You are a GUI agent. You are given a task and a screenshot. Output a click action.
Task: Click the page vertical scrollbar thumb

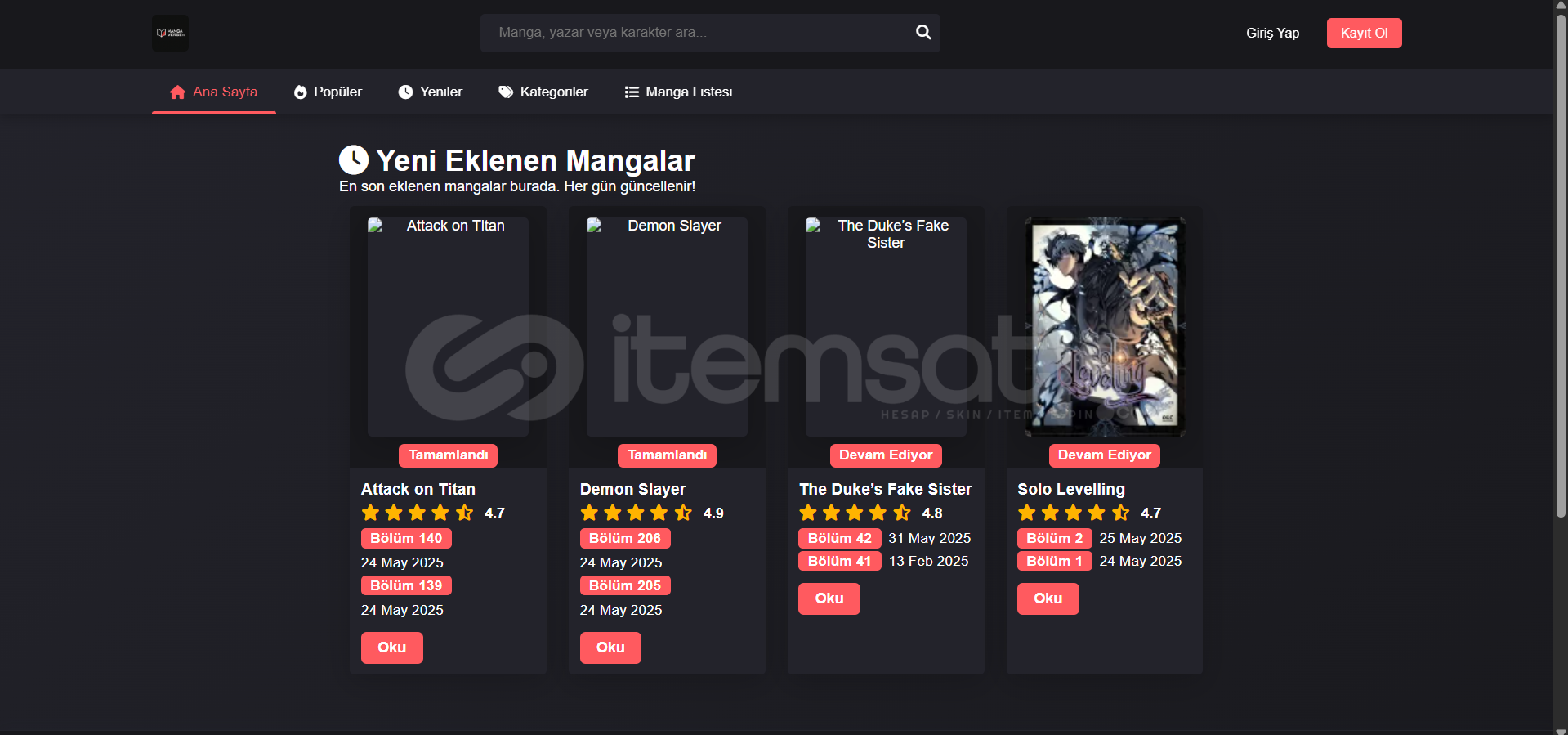pos(1561,266)
